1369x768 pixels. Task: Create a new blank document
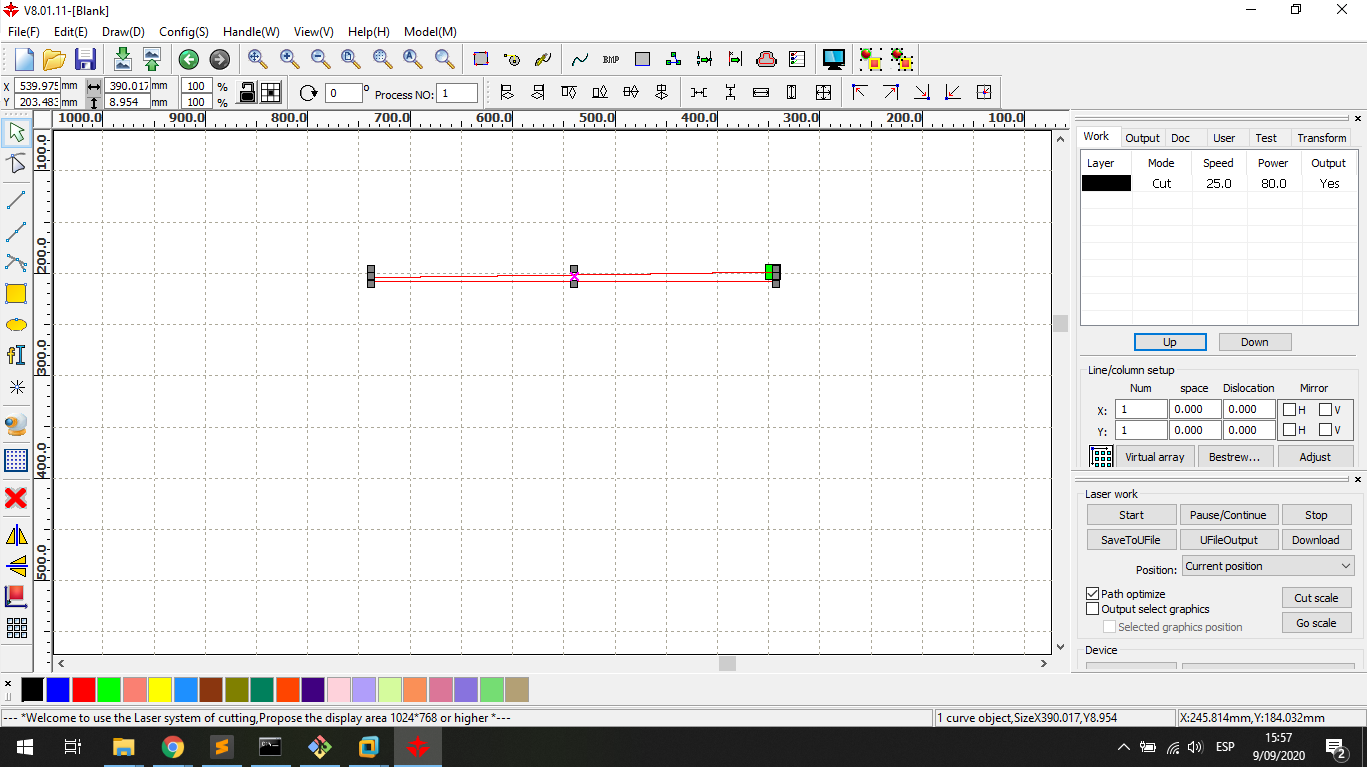tap(23, 59)
